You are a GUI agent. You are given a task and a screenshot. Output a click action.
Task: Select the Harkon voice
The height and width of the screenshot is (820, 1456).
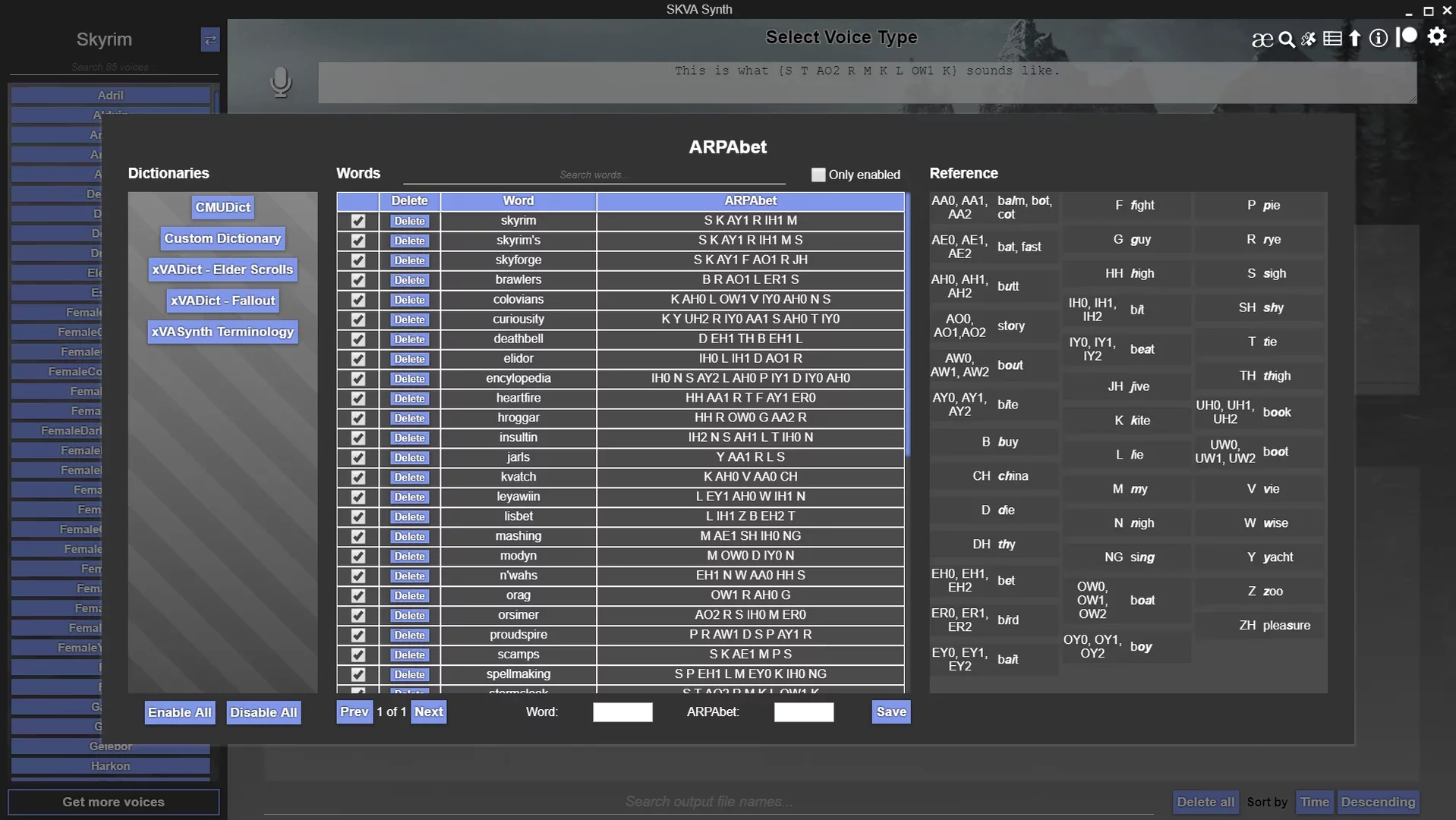pos(110,766)
